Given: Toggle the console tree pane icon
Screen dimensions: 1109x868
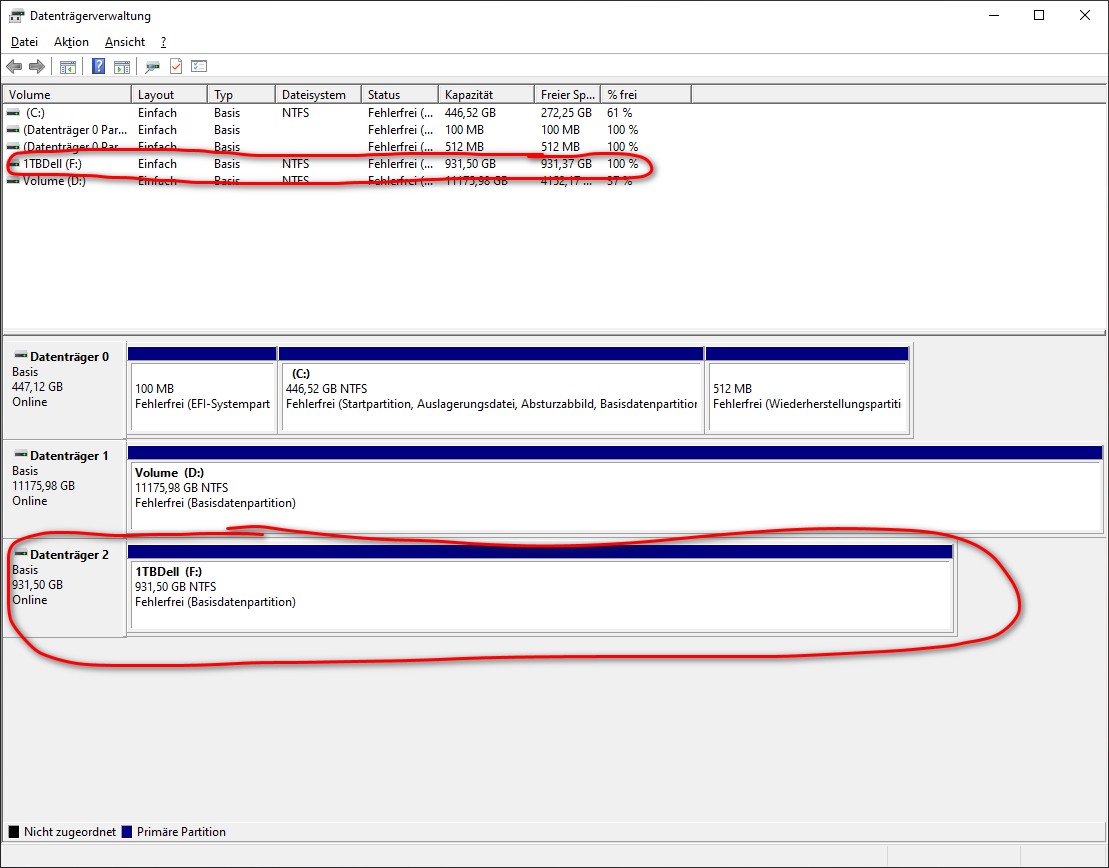Looking at the screenshot, I should [x=68, y=66].
